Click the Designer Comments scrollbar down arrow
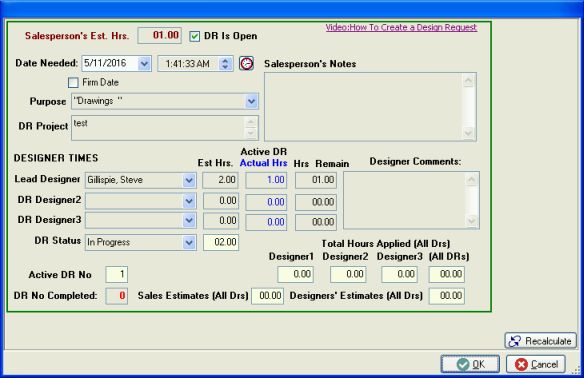 click(472, 221)
